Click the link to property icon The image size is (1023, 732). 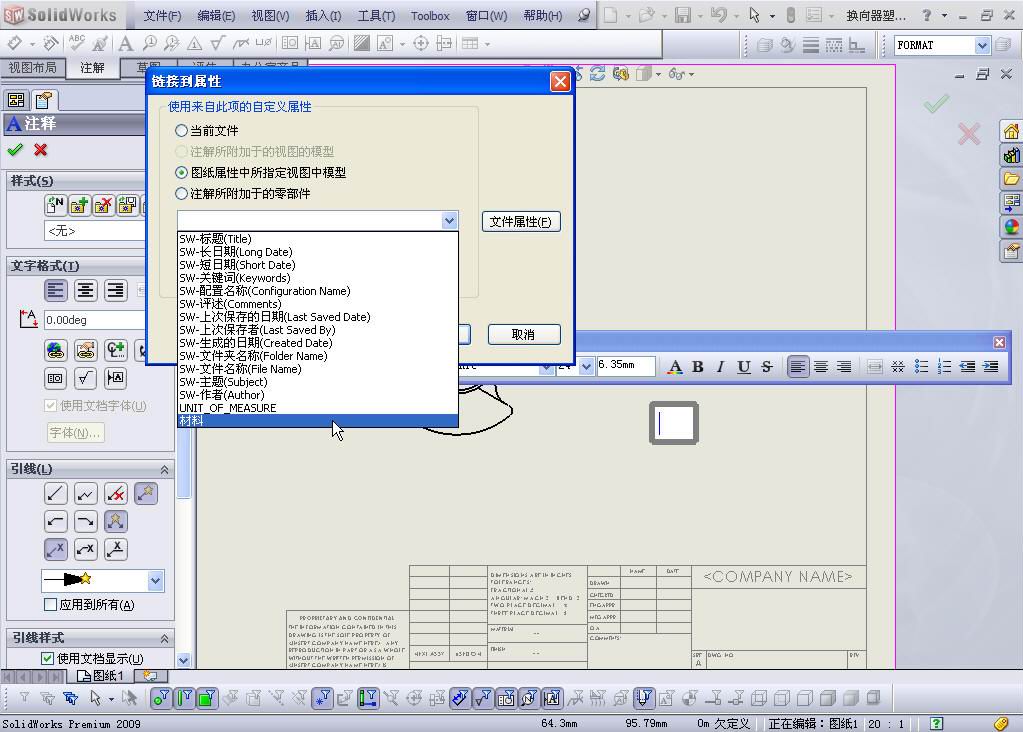coord(85,350)
